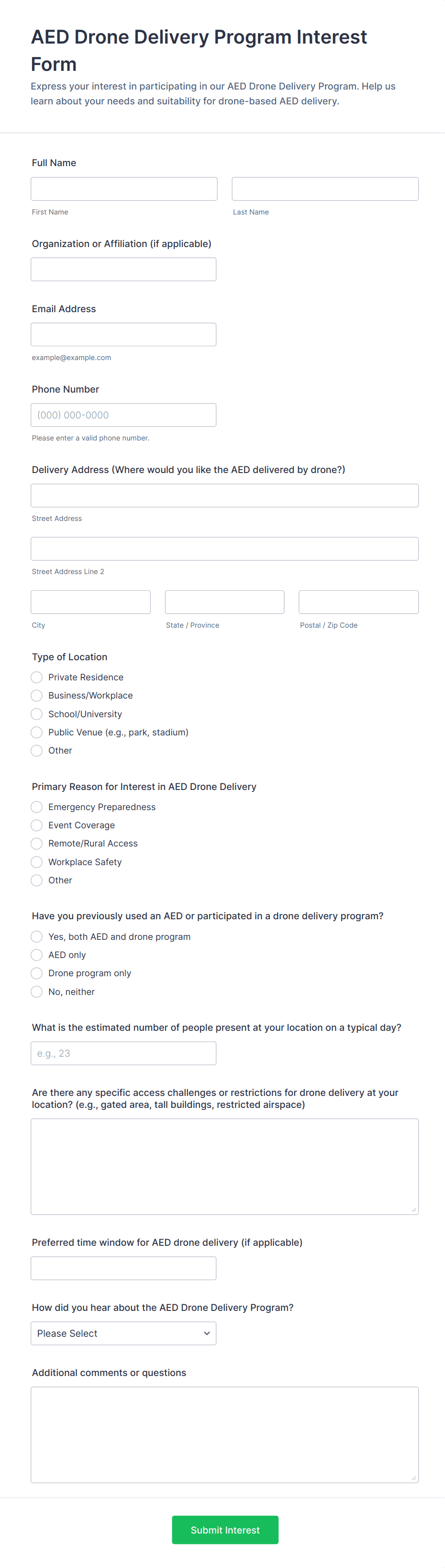
Task: Click the preferred time window field
Action: (123, 1268)
